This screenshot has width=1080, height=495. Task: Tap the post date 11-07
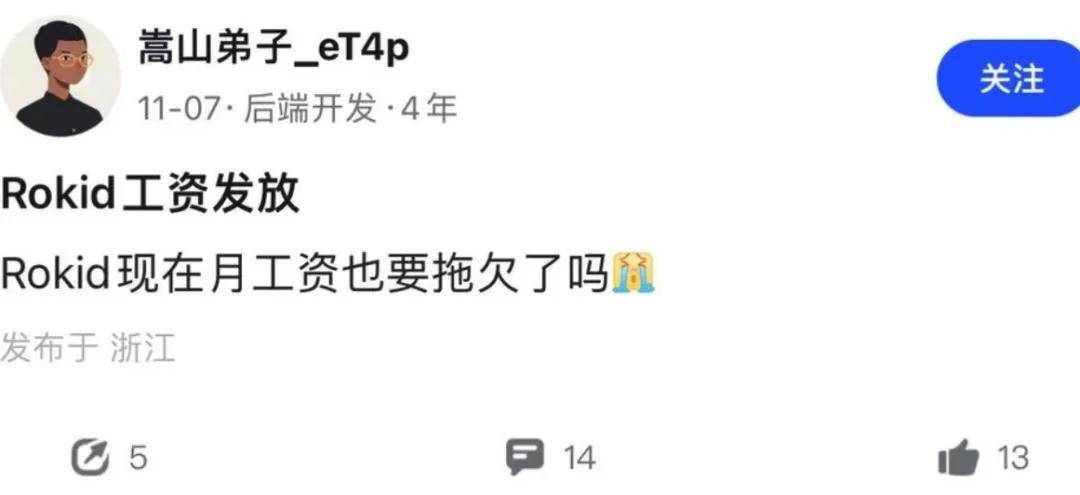tap(178, 109)
